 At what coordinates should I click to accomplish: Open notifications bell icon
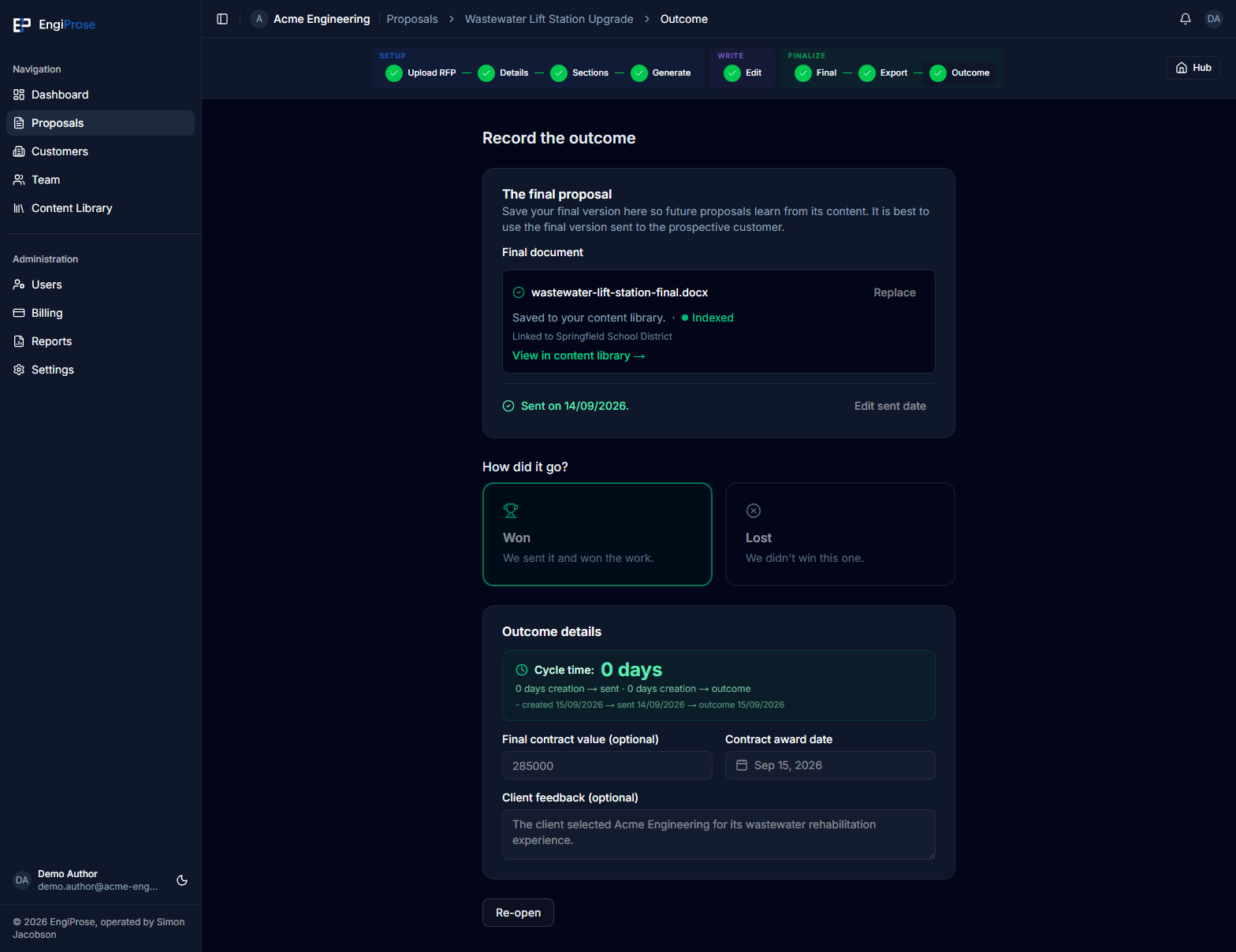[x=1185, y=19]
